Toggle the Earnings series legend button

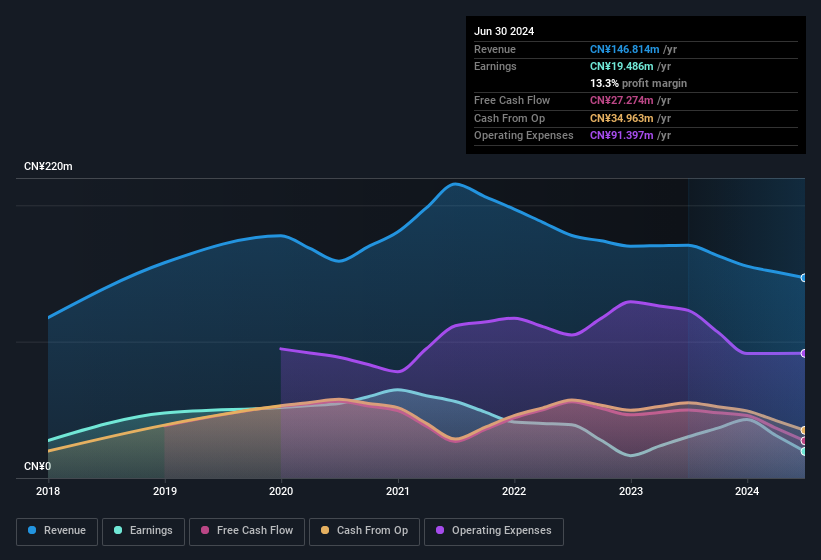pyautogui.click(x=143, y=531)
